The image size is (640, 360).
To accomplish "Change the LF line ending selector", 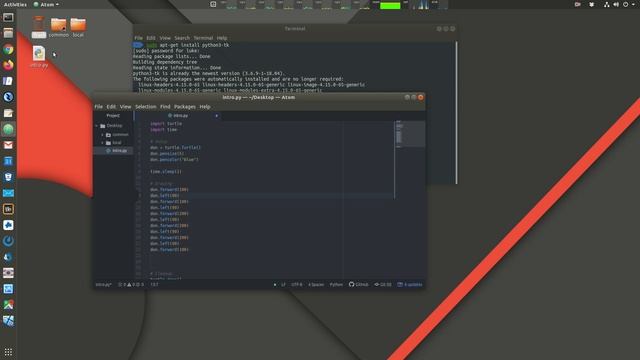I will [x=283, y=284].
